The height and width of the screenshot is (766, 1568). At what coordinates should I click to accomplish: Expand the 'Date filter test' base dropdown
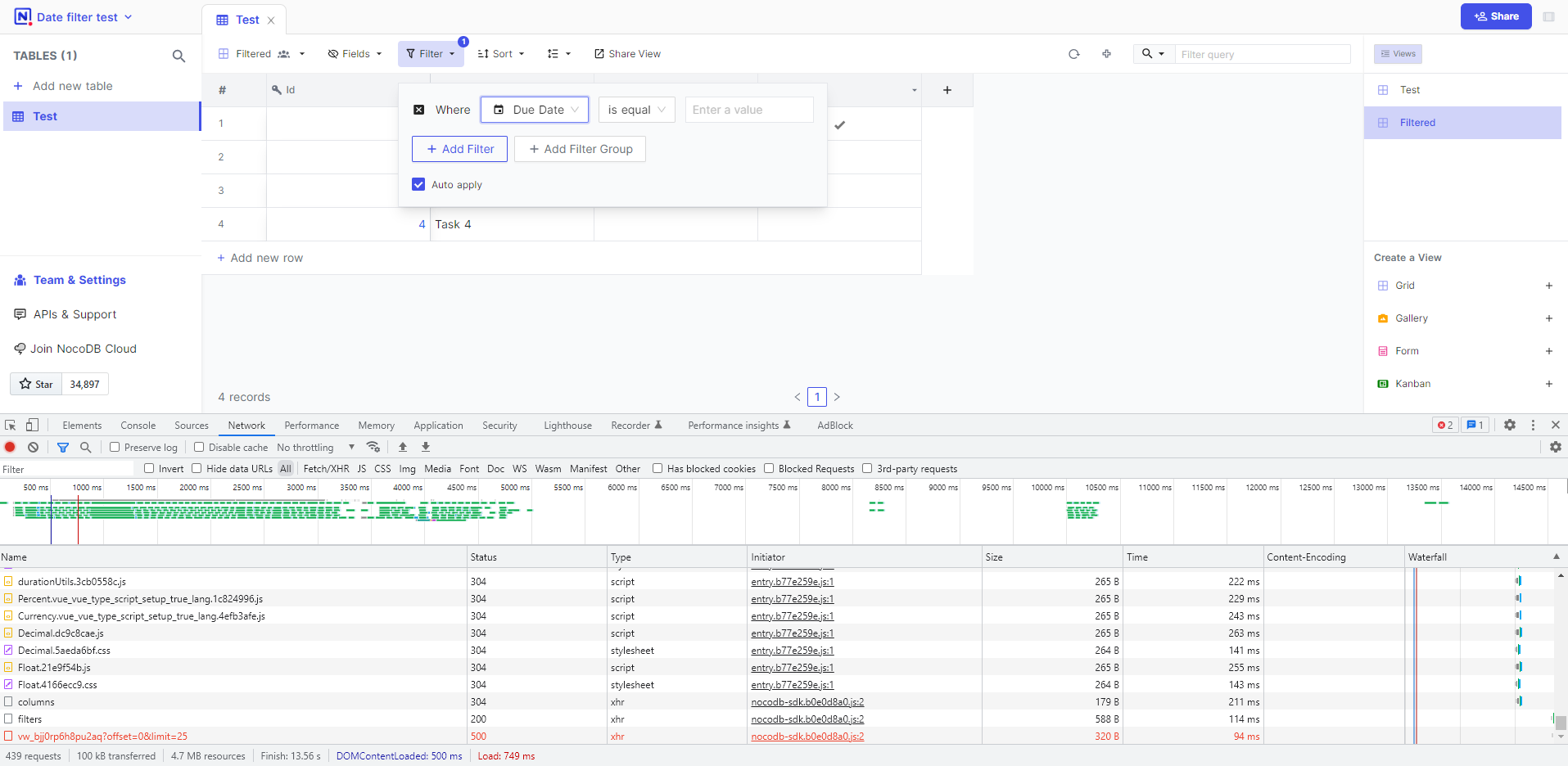click(x=129, y=16)
